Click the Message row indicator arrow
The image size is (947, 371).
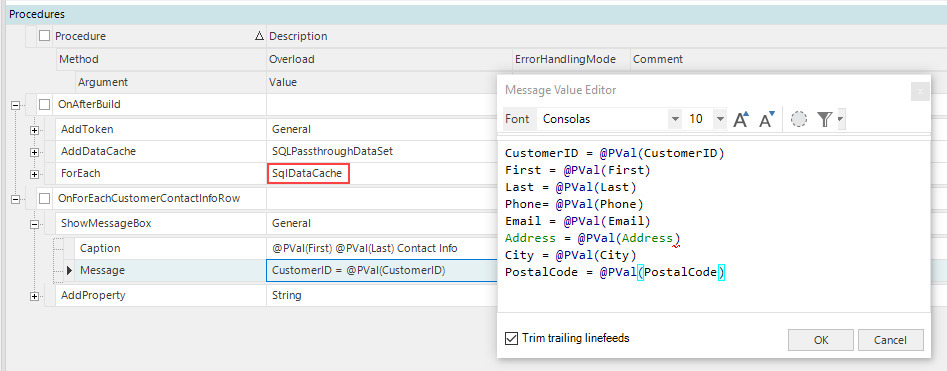coord(69,271)
